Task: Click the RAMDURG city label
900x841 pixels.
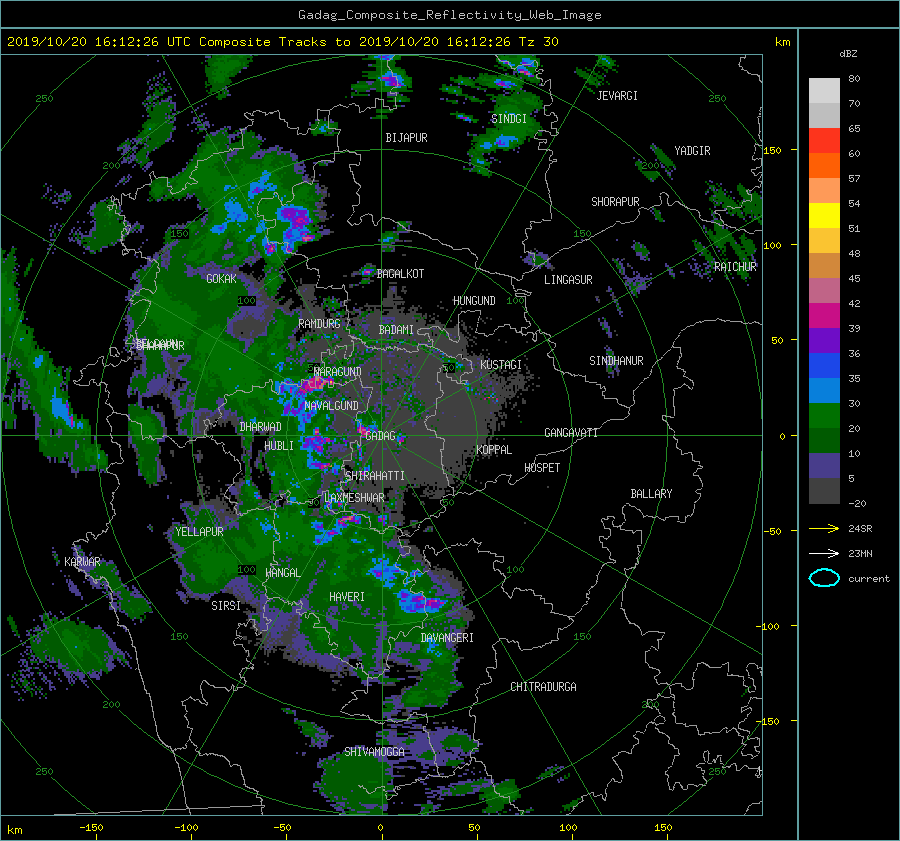Action: [x=319, y=324]
